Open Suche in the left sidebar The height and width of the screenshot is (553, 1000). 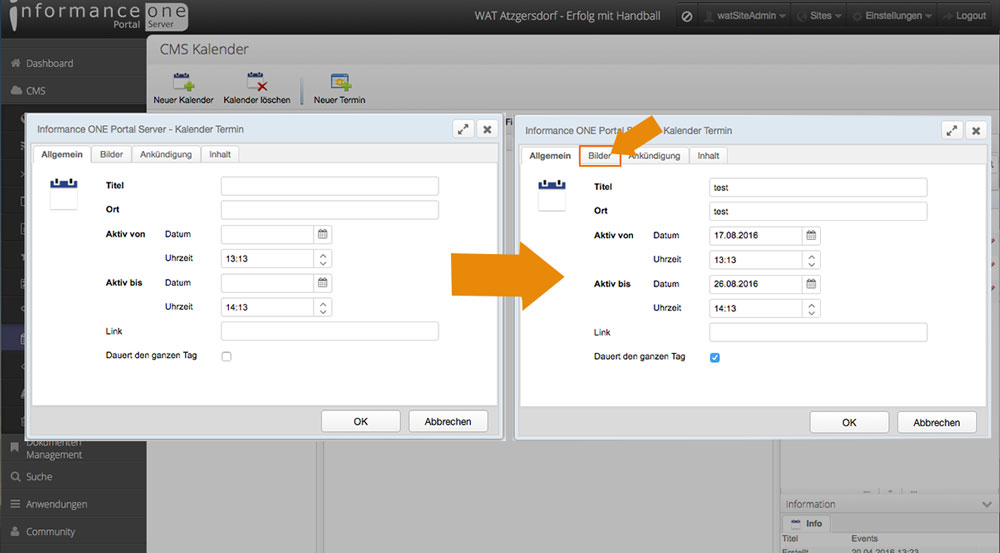click(x=39, y=477)
